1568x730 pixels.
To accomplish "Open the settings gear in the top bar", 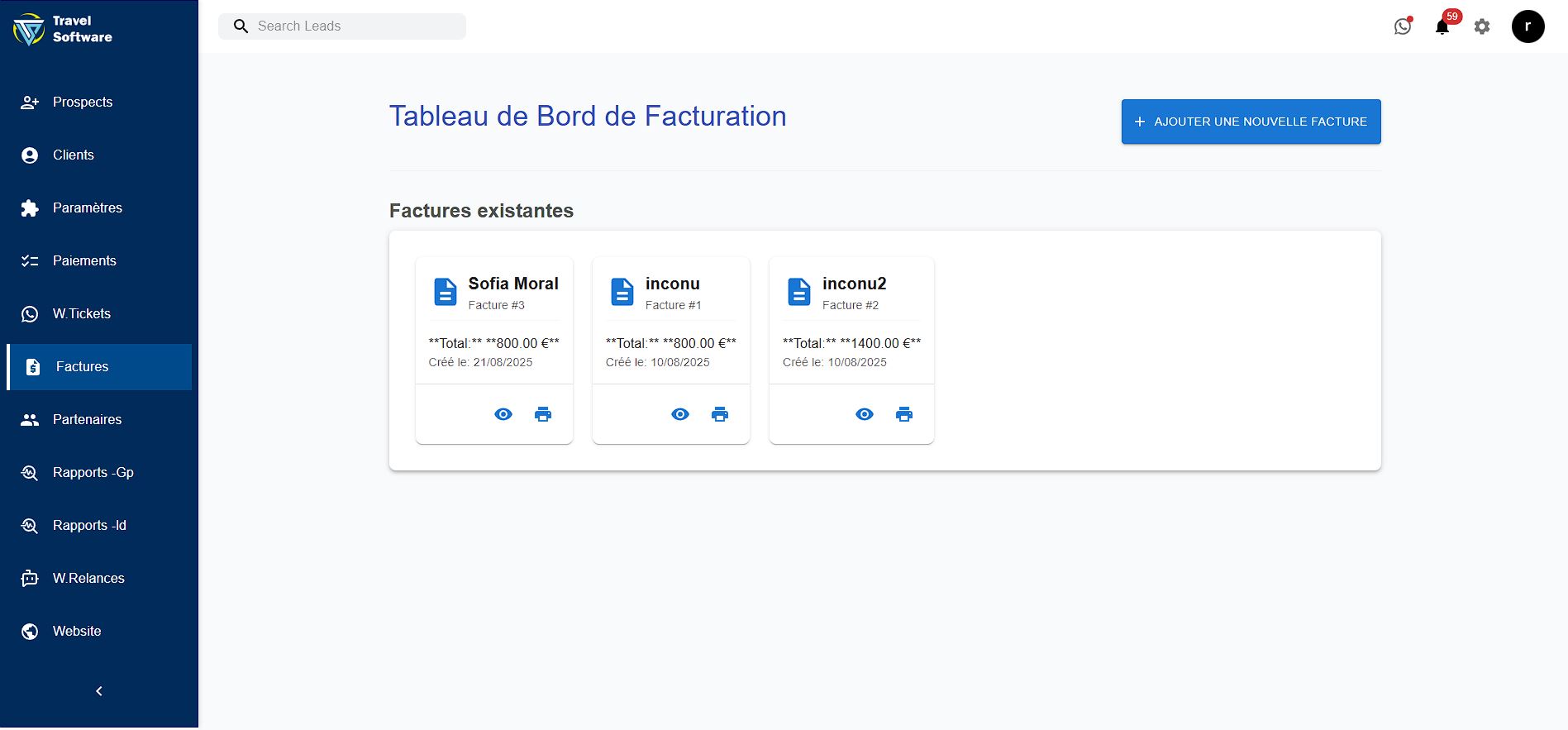I will (1482, 26).
